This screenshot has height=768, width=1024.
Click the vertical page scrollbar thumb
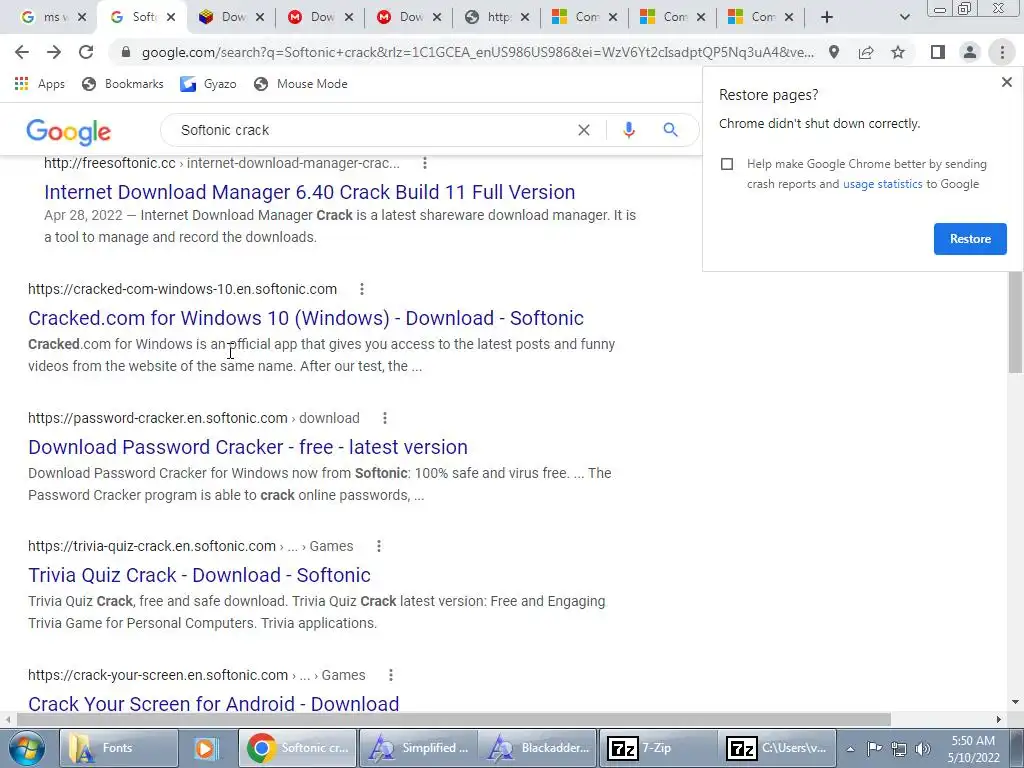[x=1015, y=322]
